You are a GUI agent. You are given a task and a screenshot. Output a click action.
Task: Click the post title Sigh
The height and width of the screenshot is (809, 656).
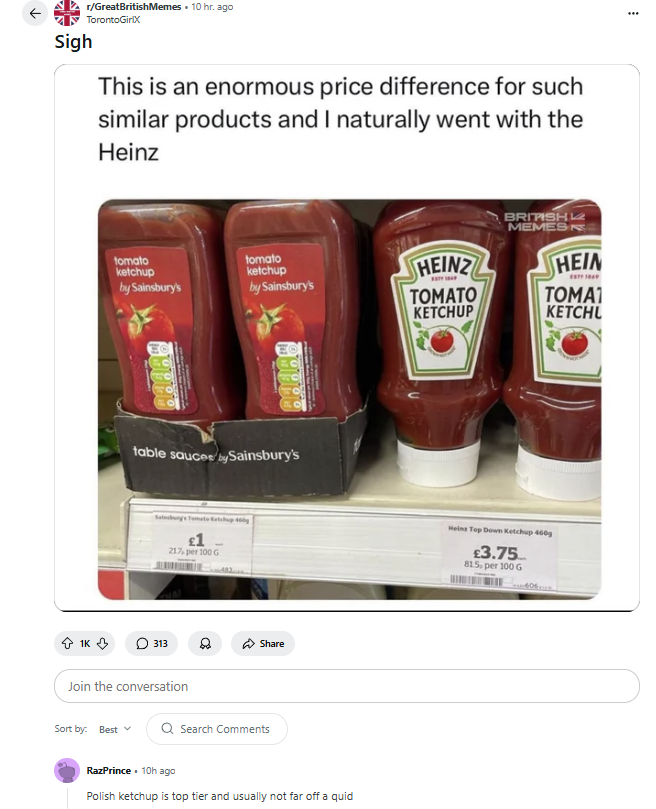tap(73, 42)
